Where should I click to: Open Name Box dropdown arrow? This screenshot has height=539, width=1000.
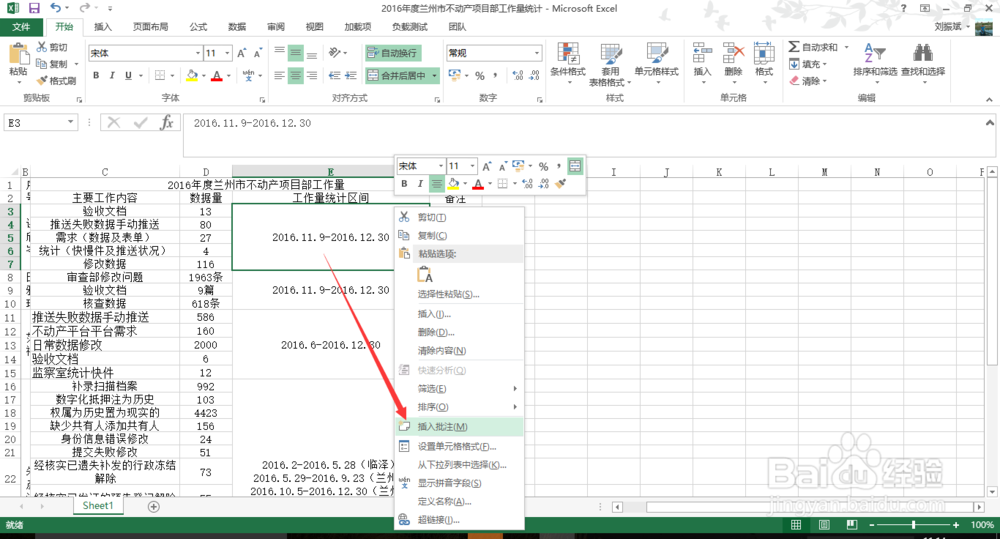point(71,122)
